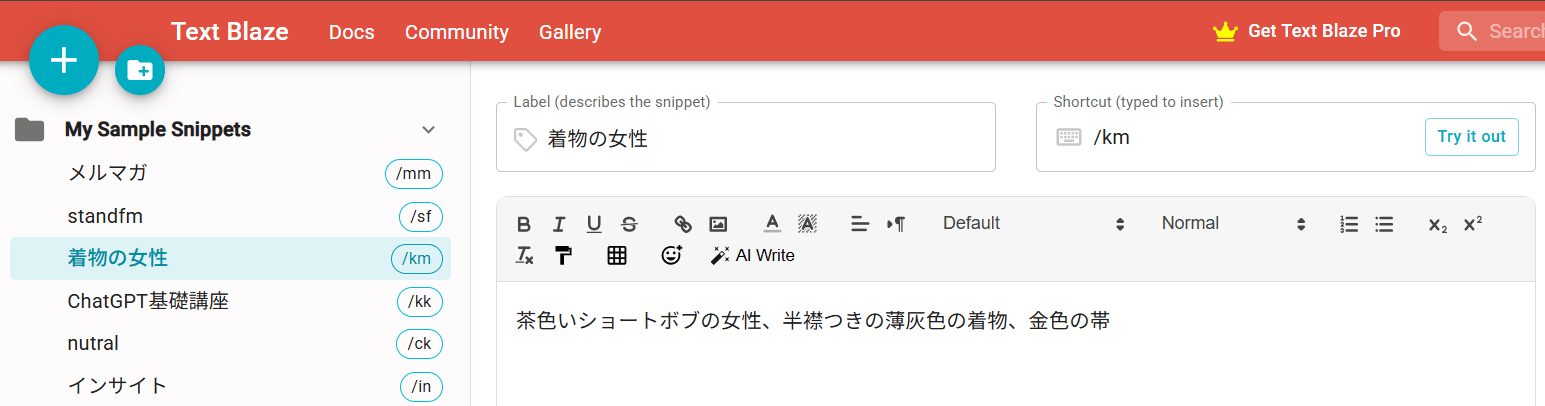Collapse the My Sample Snippets folder
1545x406 pixels.
[x=428, y=130]
